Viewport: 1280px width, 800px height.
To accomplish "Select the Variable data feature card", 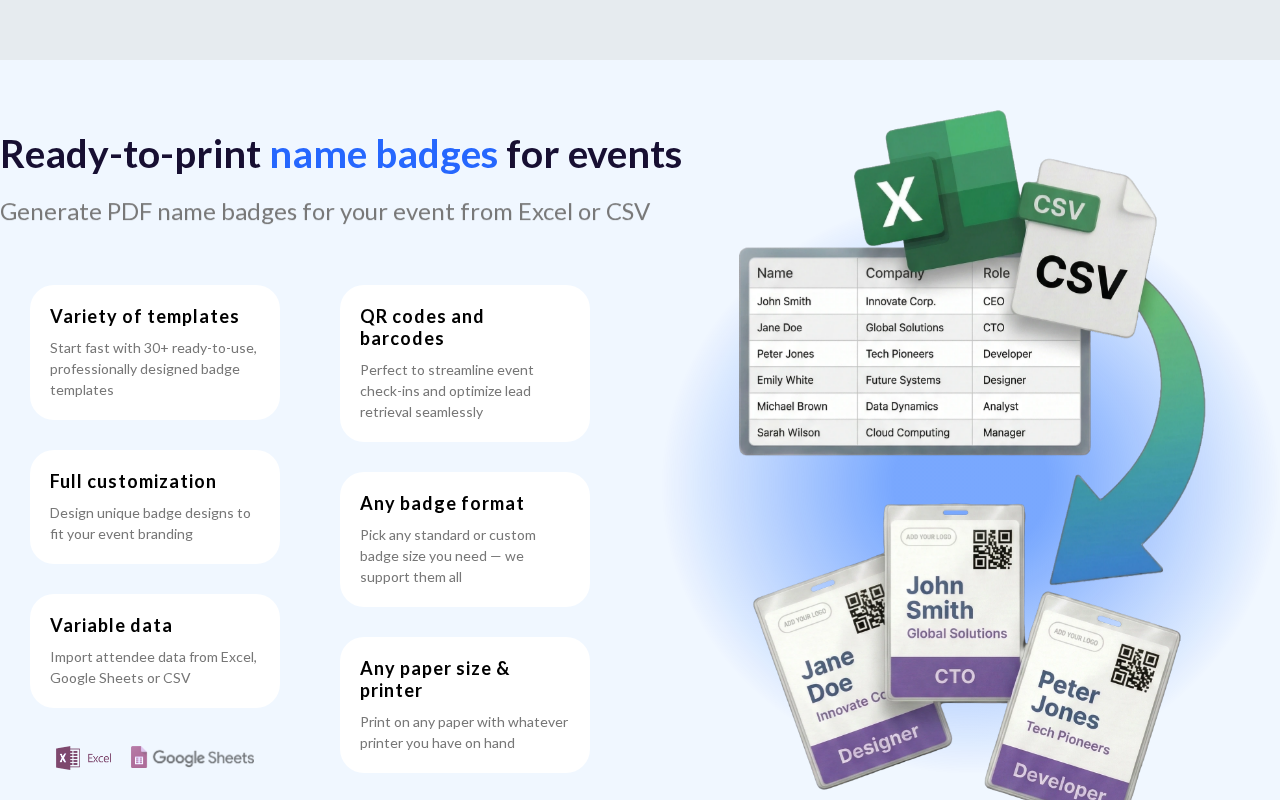I will (155, 651).
